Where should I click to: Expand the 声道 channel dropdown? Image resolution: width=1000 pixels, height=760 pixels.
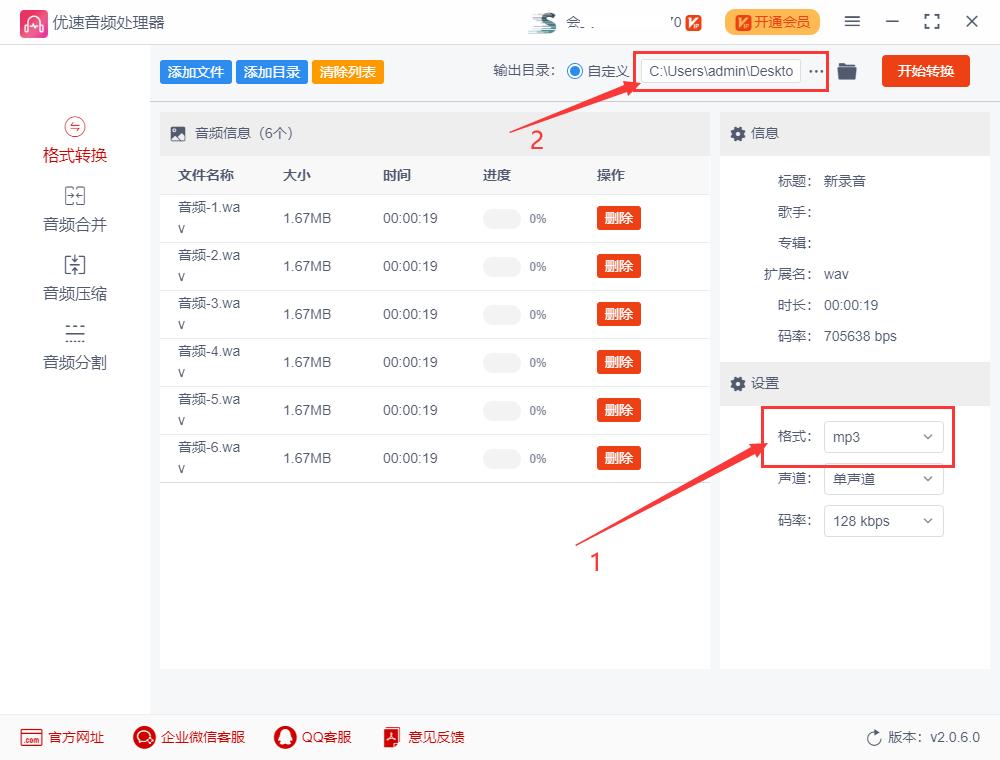(883, 479)
